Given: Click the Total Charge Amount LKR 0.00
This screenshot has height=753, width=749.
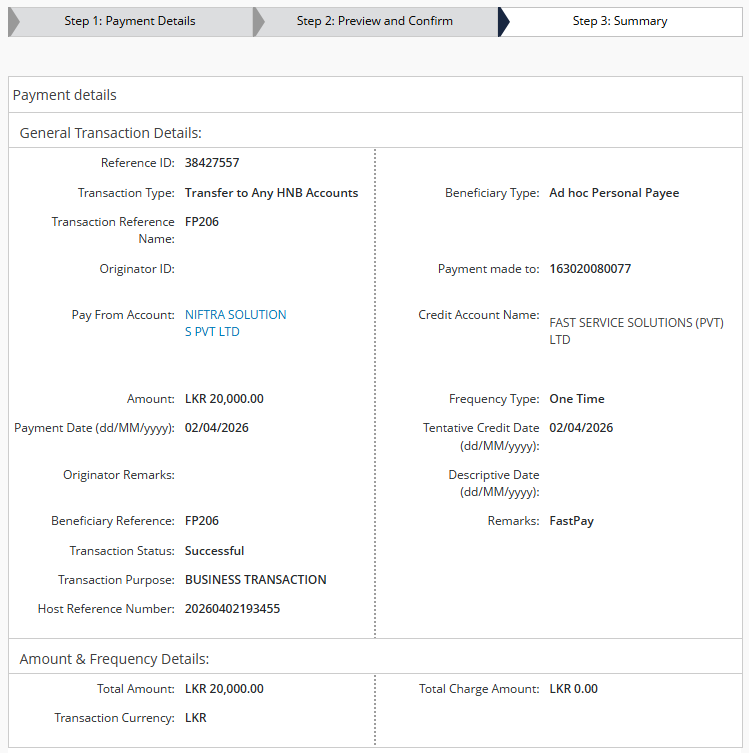Looking at the screenshot, I should click(573, 689).
